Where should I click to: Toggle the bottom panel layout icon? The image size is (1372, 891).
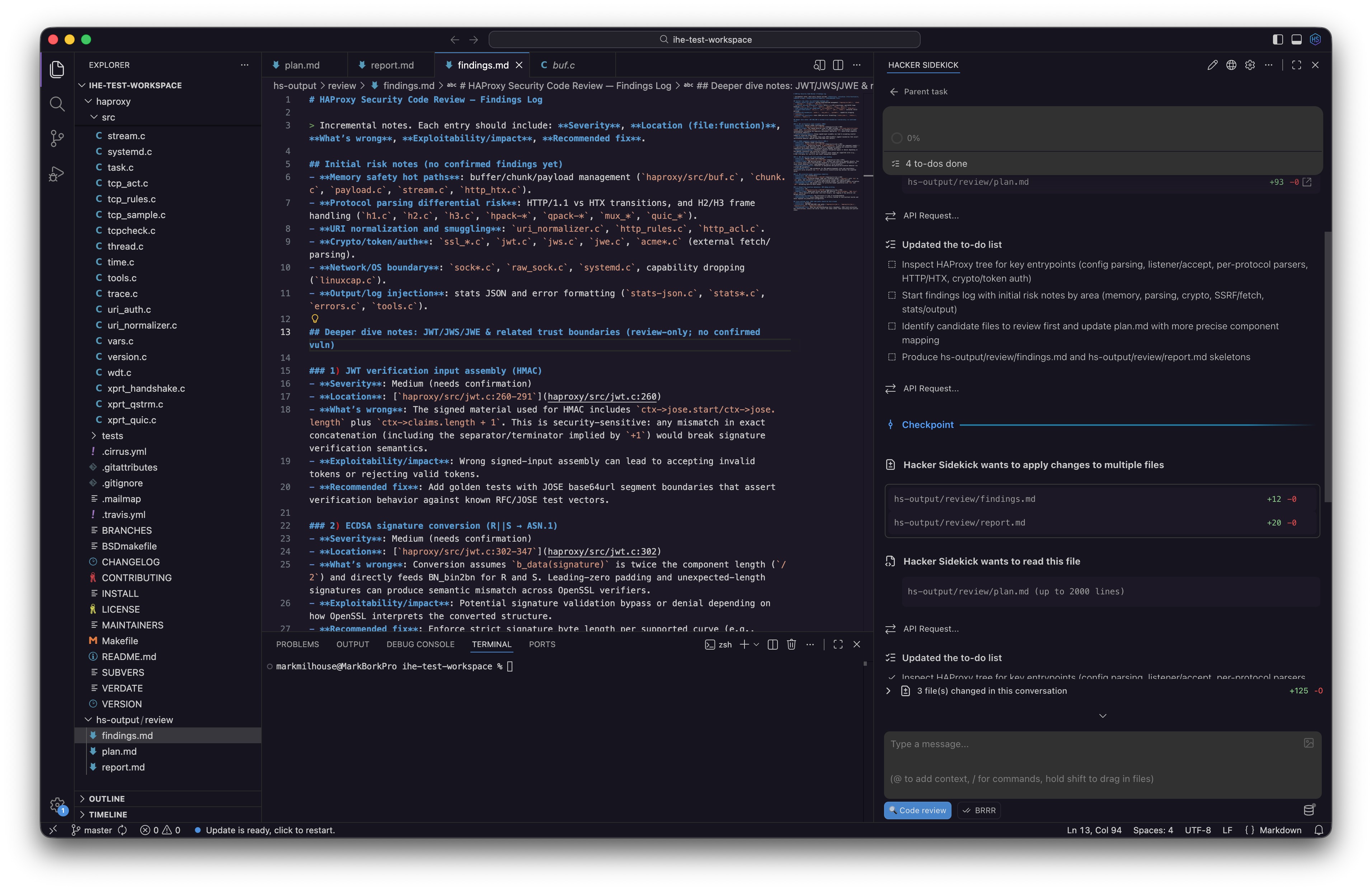click(1297, 39)
